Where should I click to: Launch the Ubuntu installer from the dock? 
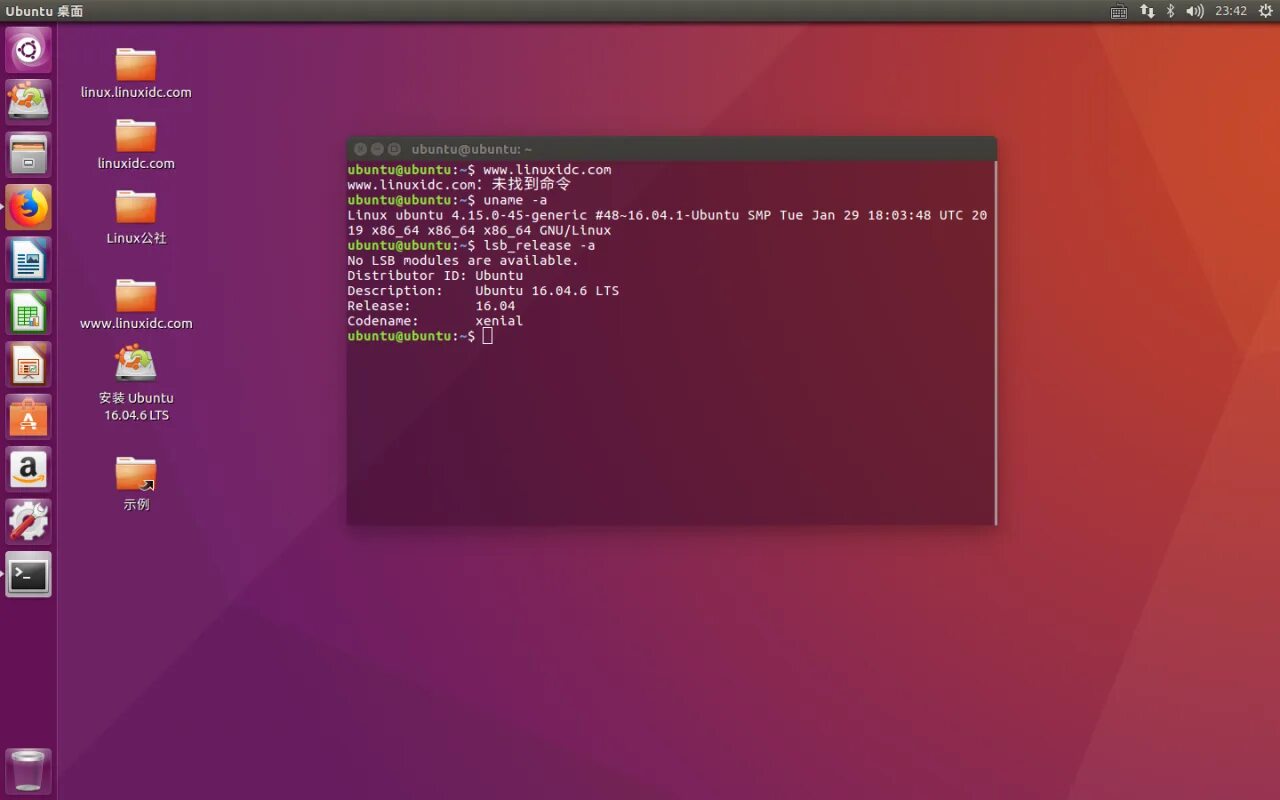pos(28,101)
